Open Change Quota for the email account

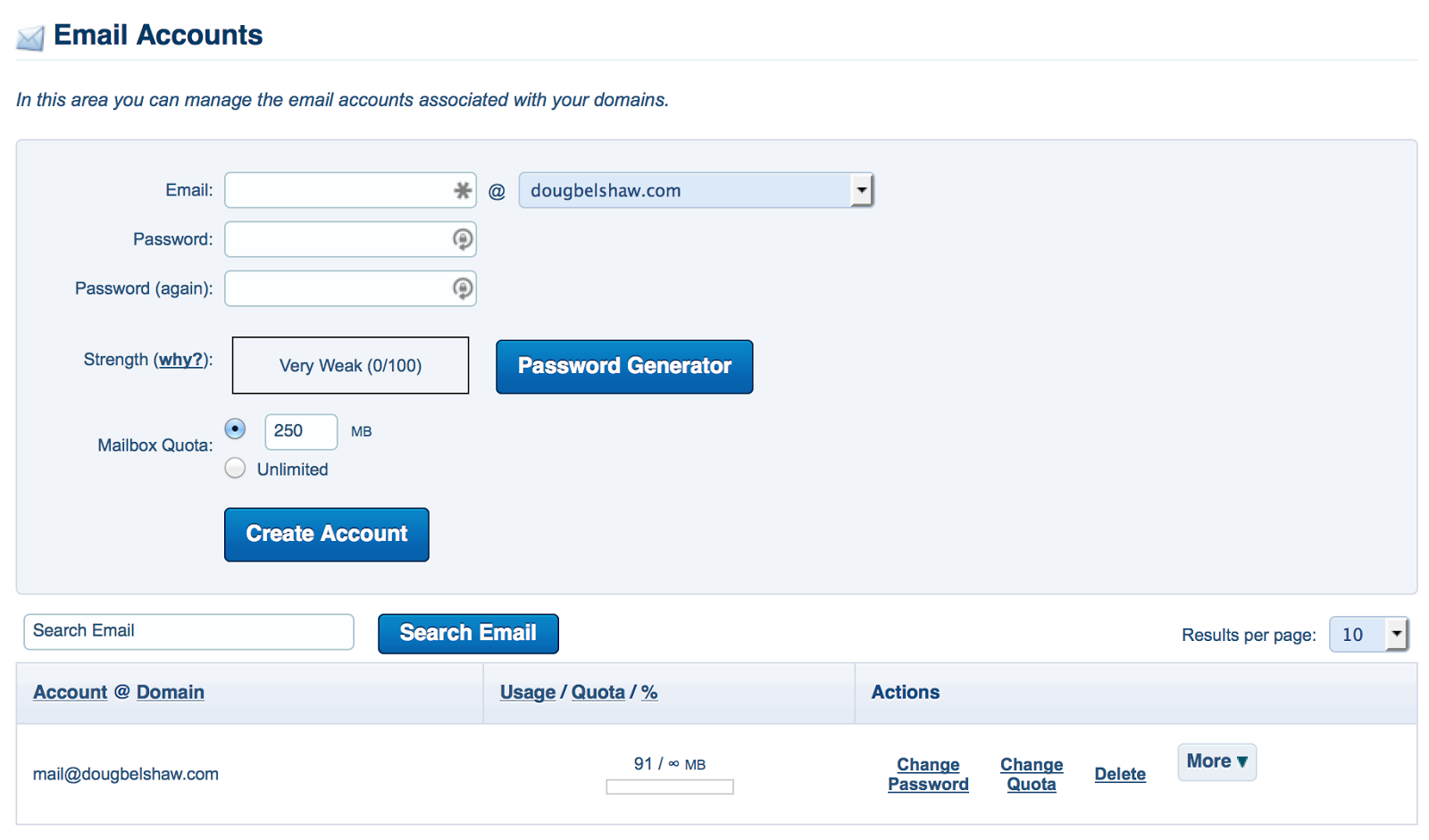point(1031,773)
